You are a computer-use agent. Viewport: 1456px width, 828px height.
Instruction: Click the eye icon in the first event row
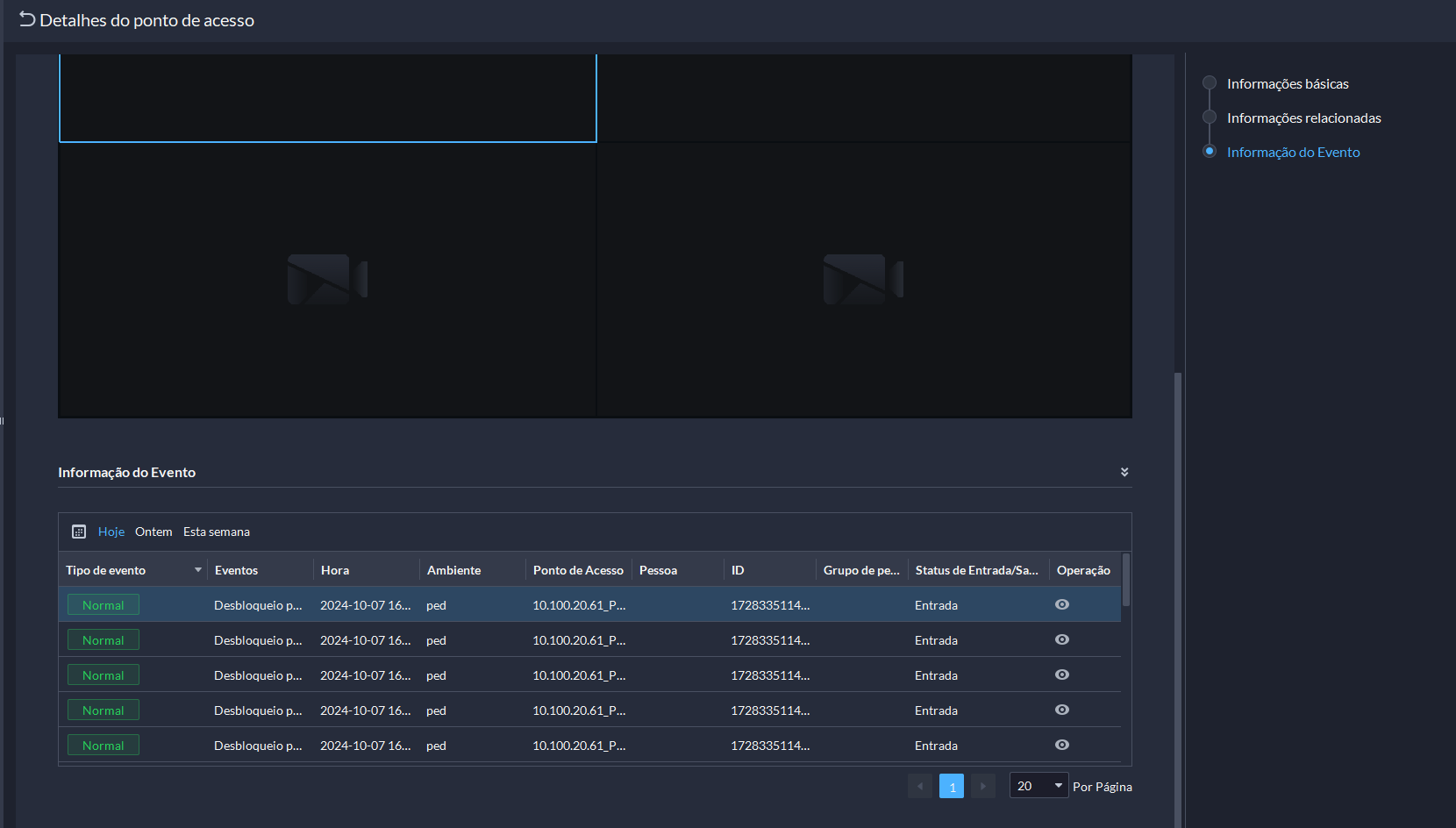pos(1061,604)
